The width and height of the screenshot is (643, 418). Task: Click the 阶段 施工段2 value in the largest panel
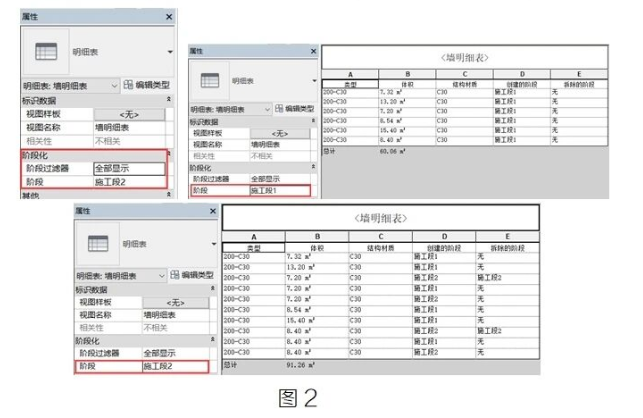(129, 182)
